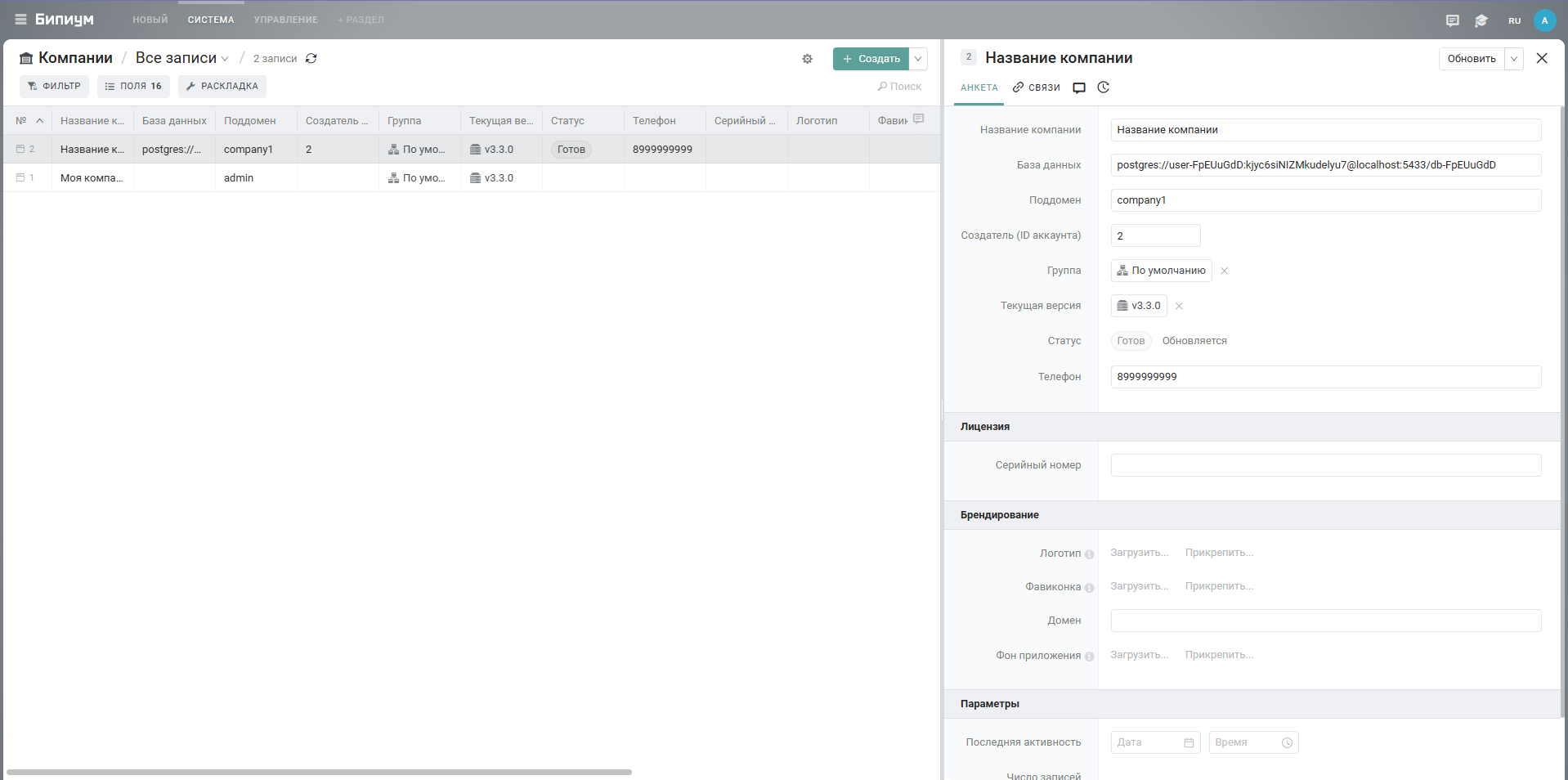1568x780 pixels.
Task: Open clock picker in Время field
Action: click(x=1287, y=742)
